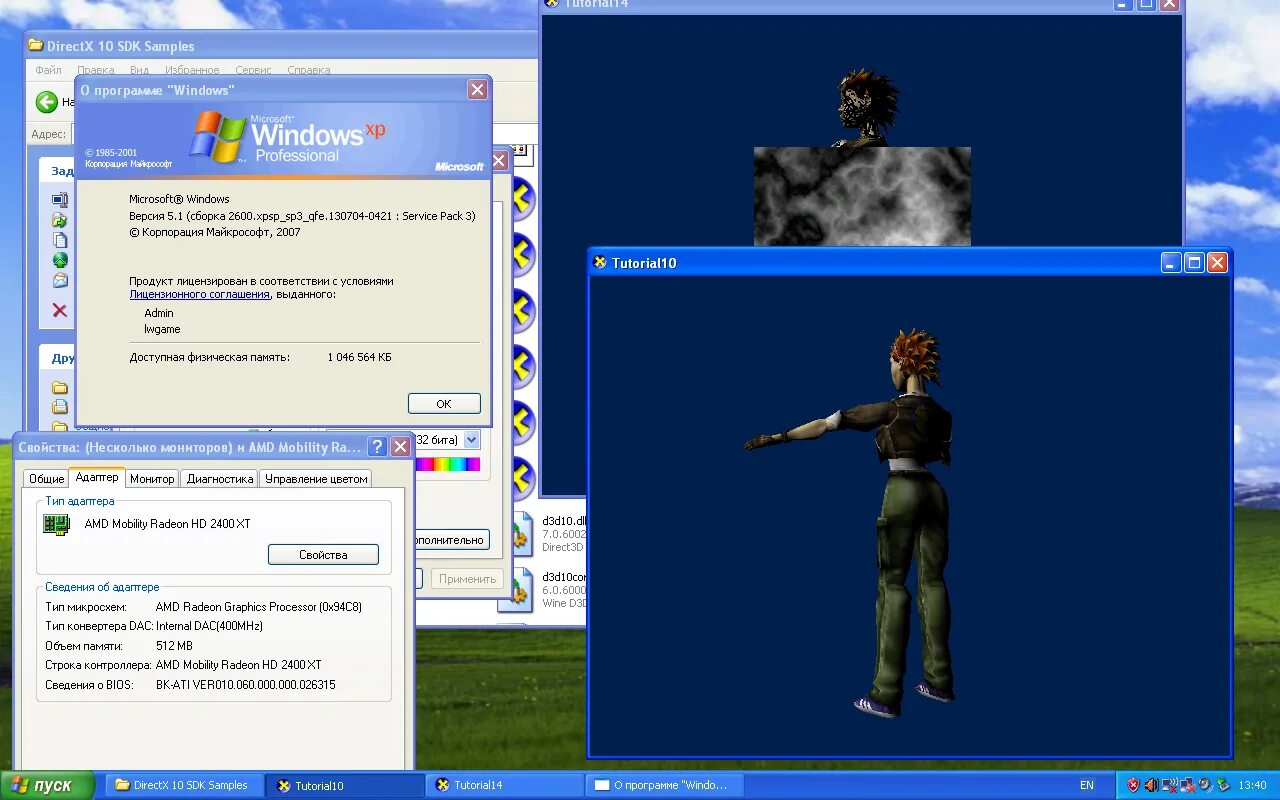Click the Свойства button for the adapter
This screenshot has height=800, width=1280.
(323, 555)
